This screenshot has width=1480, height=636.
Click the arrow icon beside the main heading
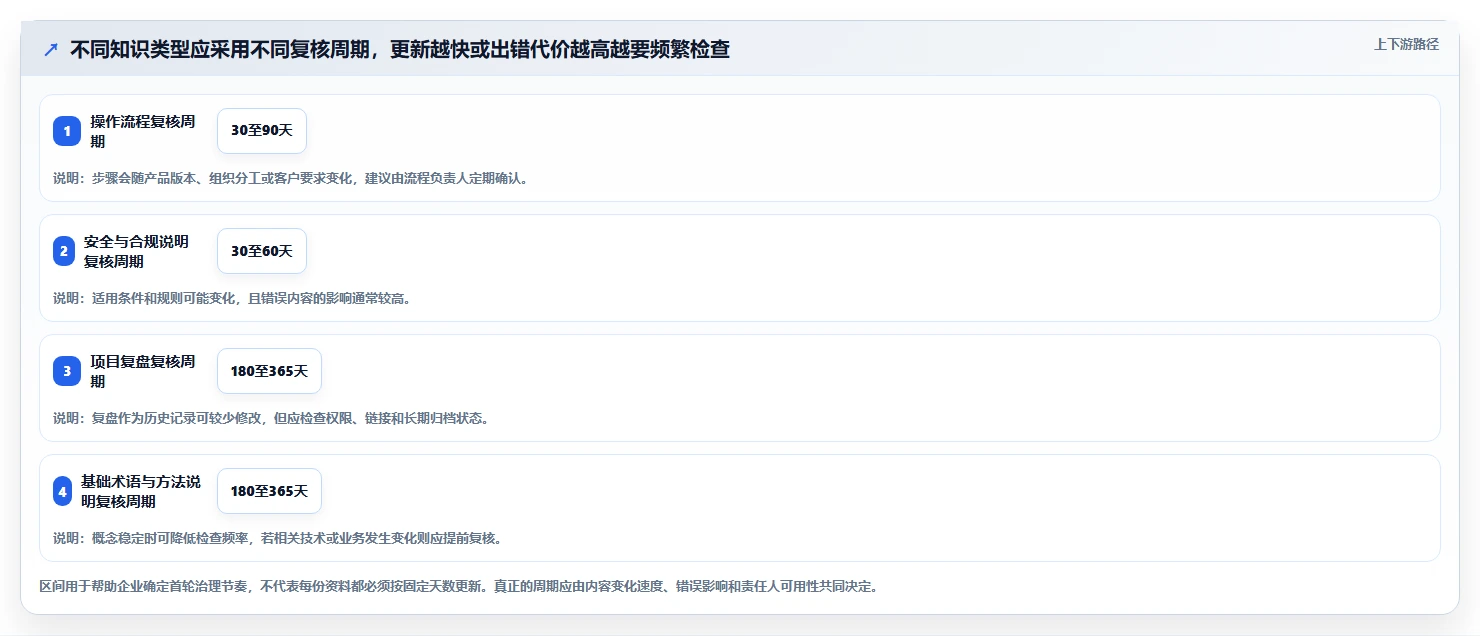51,50
